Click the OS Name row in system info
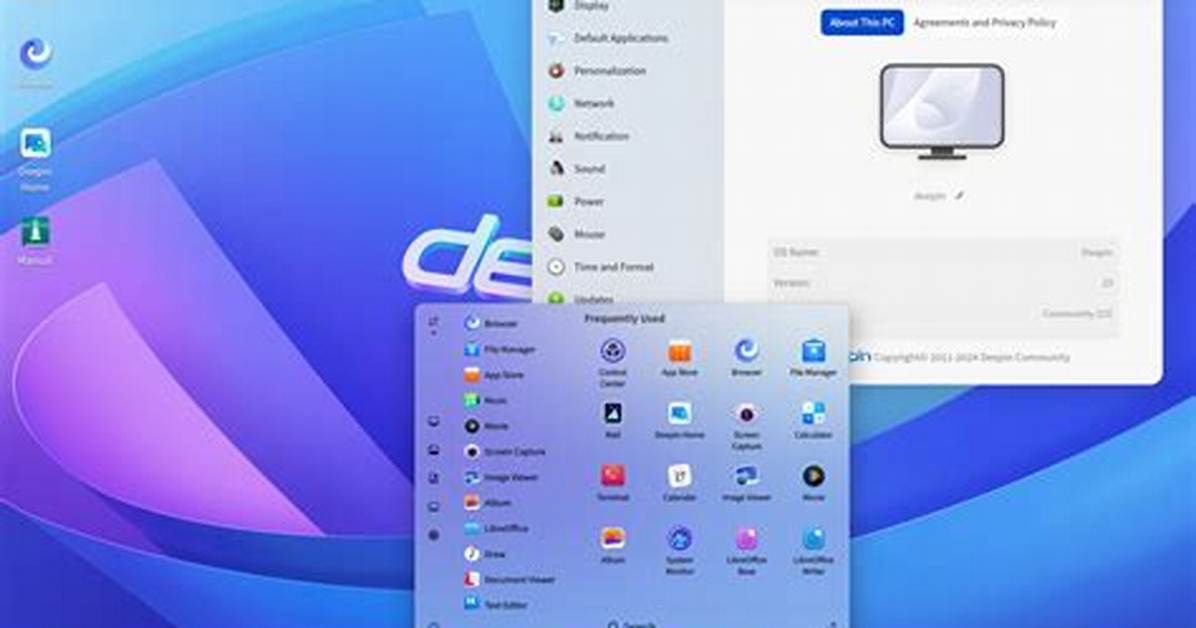The height and width of the screenshot is (628, 1196). coord(943,253)
